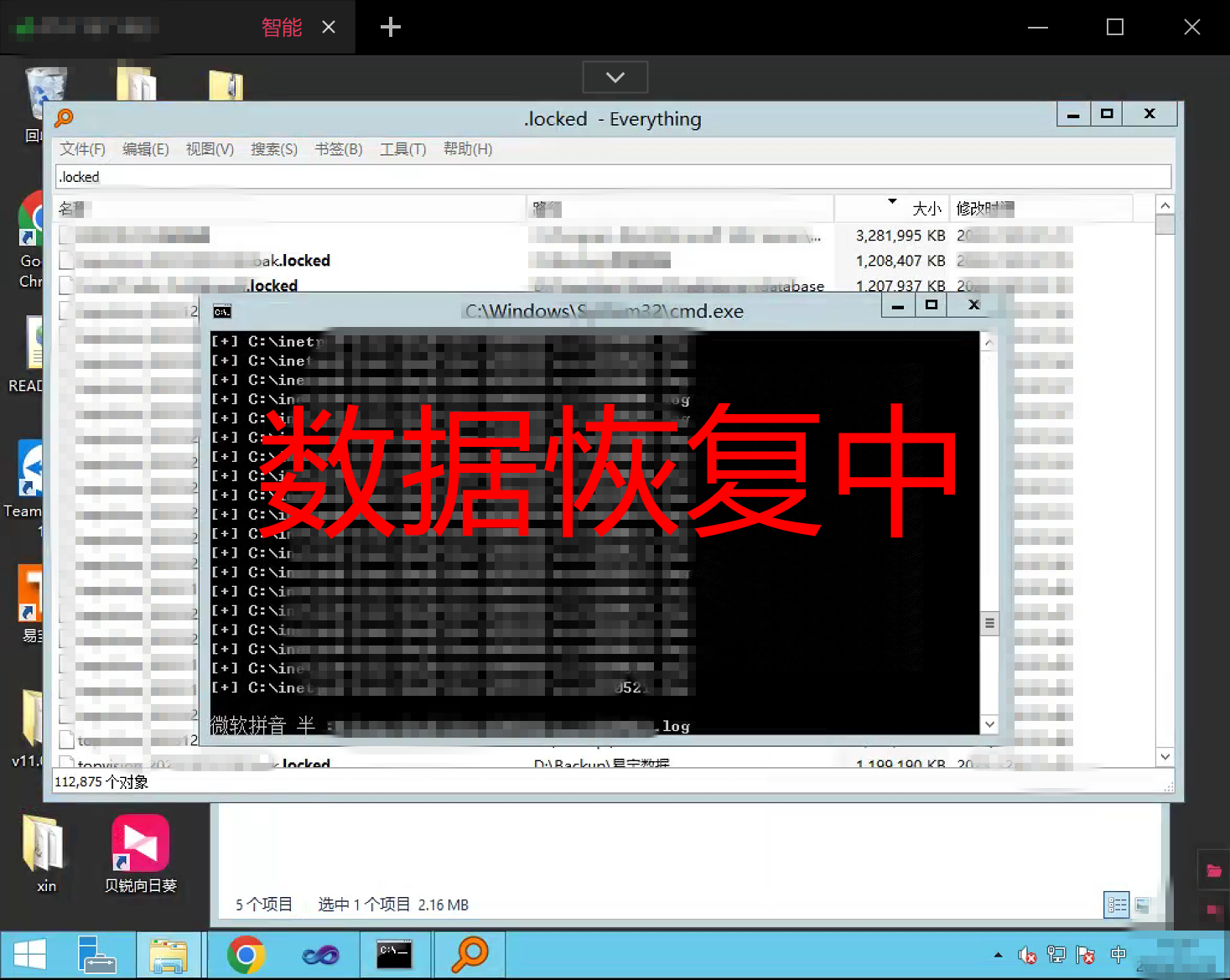Open the 编辑(E) menu in Everything
The image size is (1230, 980).
point(146,149)
